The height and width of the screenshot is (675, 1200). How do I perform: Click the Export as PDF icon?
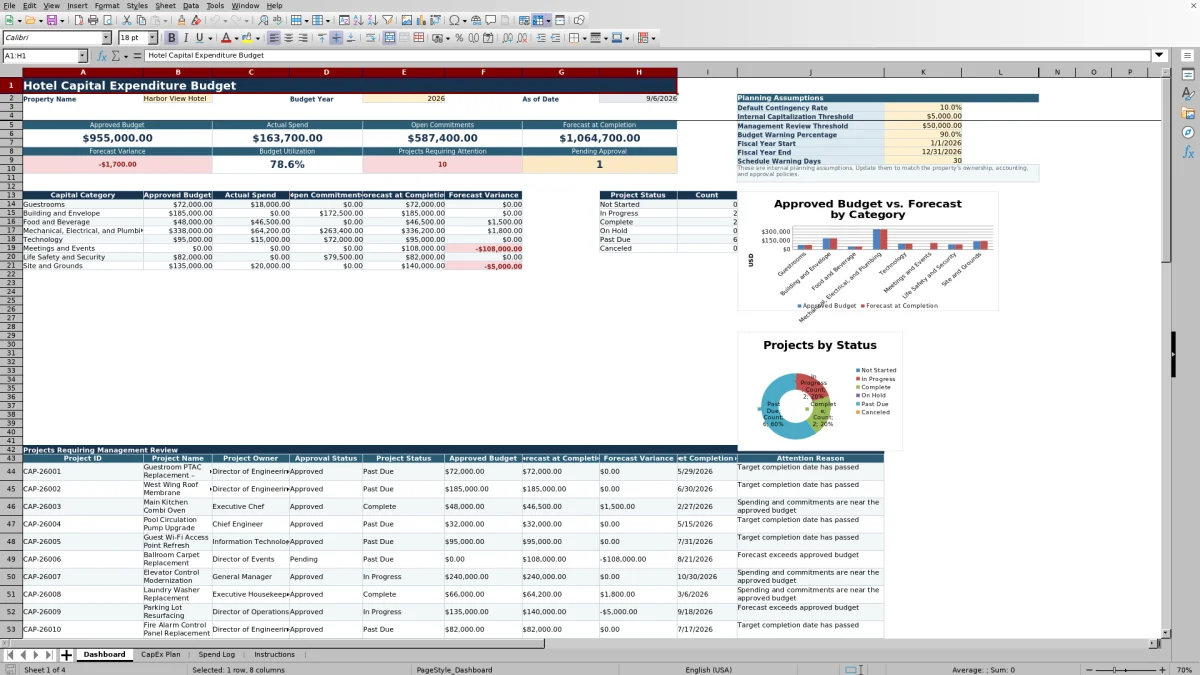tap(77, 20)
